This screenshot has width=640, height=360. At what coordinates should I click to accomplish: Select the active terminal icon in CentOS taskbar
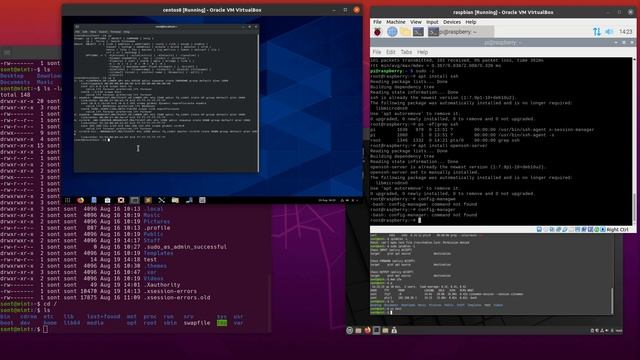134,200
